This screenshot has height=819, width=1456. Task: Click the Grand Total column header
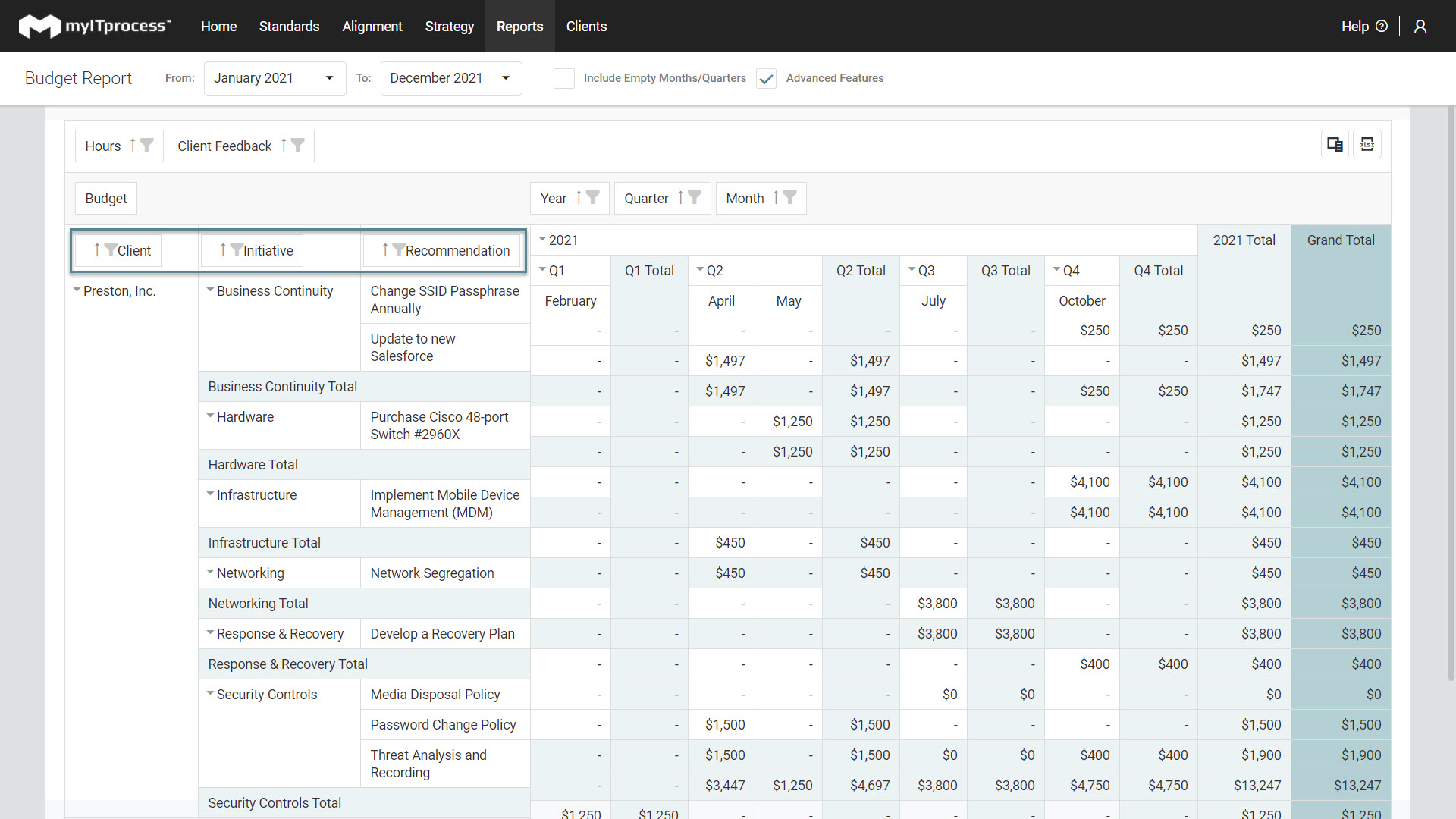click(1341, 240)
